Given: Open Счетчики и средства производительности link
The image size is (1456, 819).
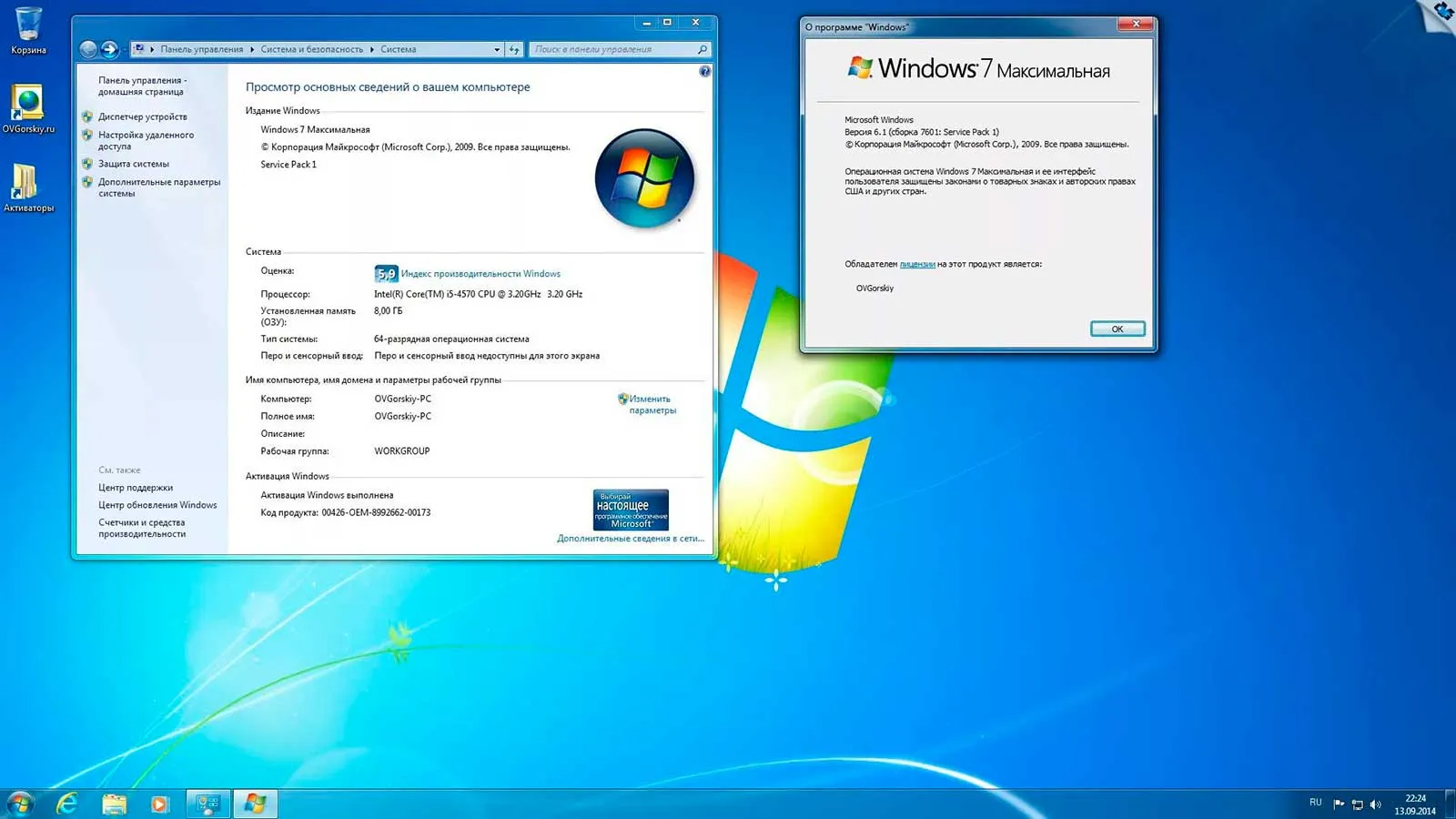Looking at the screenshot, I should [x=142, y=528].
